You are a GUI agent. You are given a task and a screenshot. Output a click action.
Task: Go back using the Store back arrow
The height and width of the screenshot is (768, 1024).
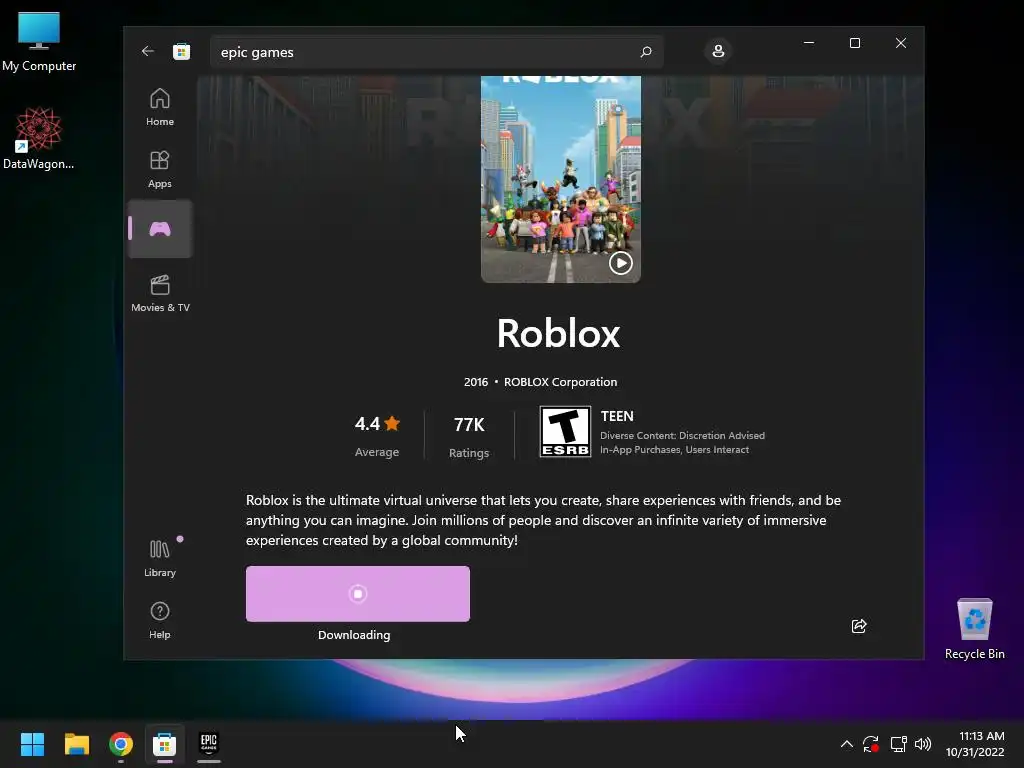(148, 52)
